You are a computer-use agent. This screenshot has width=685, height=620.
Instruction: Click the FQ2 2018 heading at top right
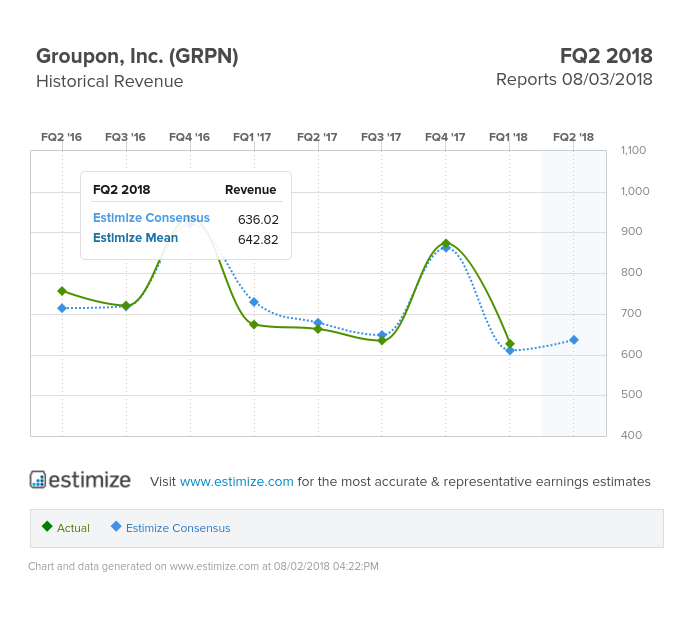point(606,56)
